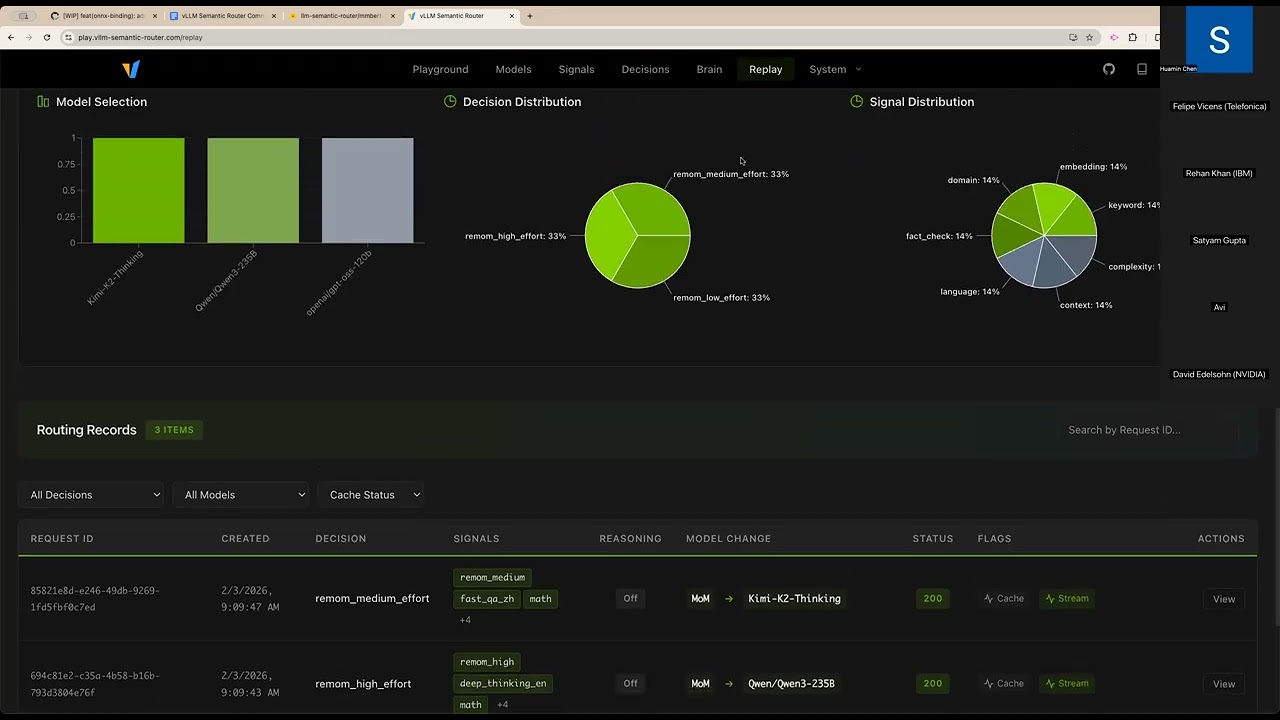Select the Replay nav item

pyautogui.click(x=765, y=69)
